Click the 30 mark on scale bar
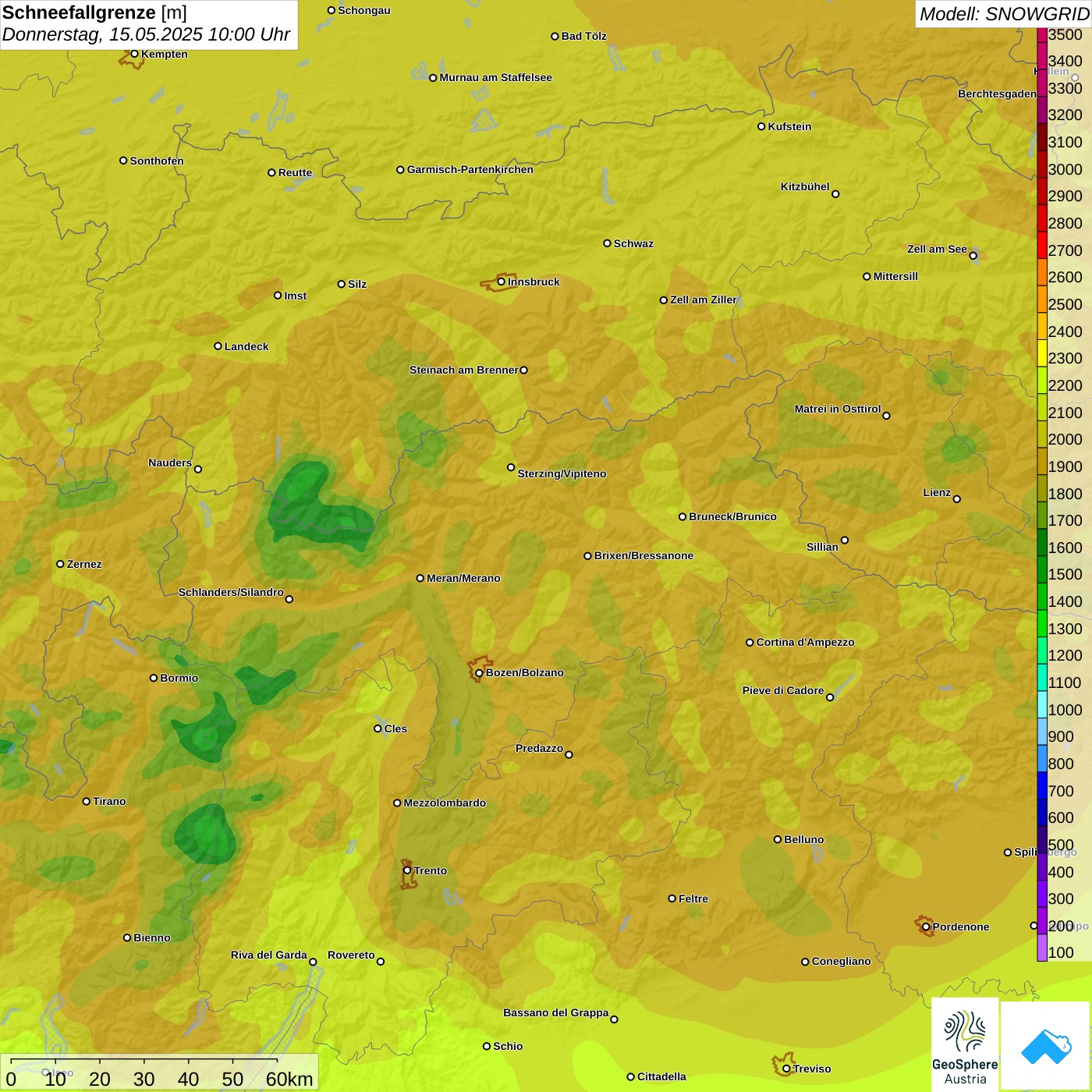Screen dimensions: 1092x1092 tap(144, 1079)
